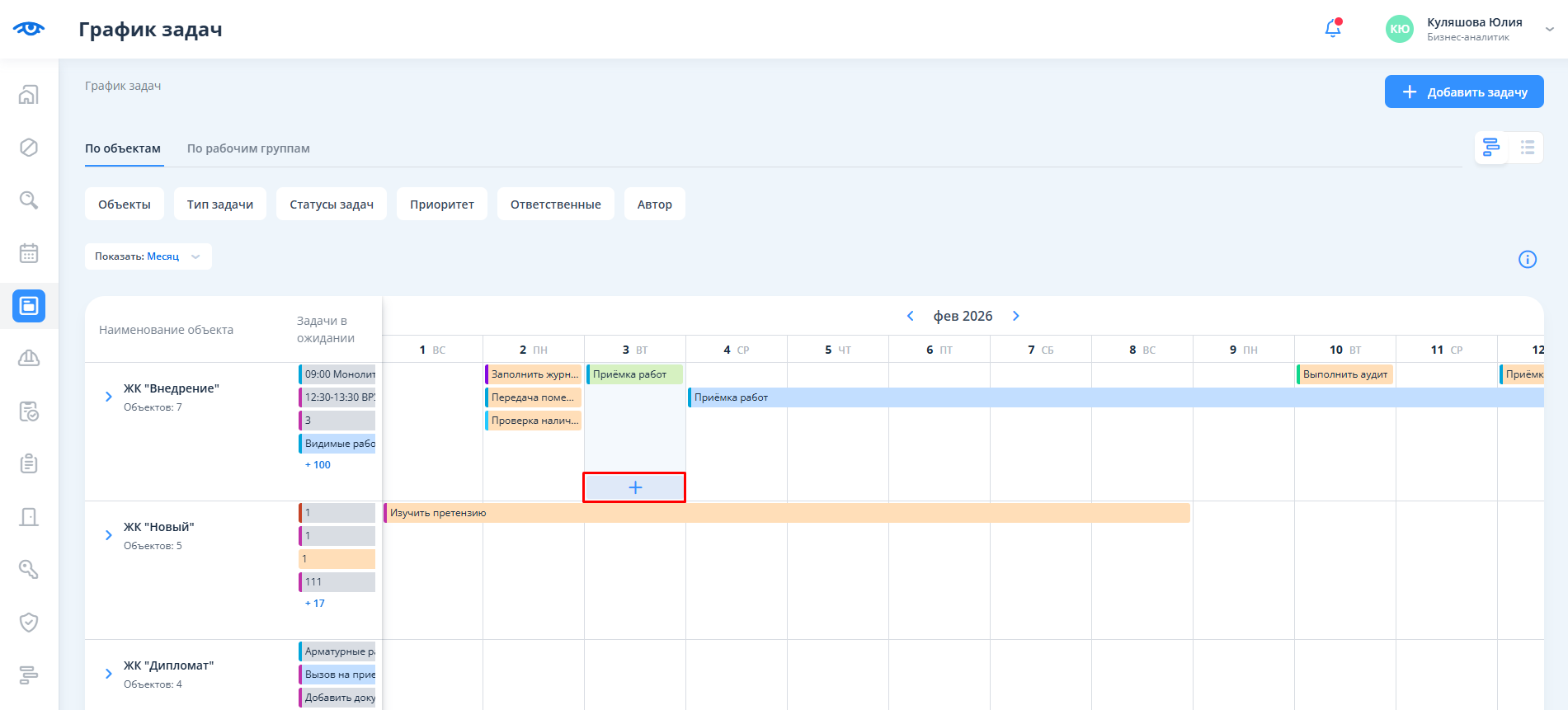Open the Статусы задач filter

332,205
